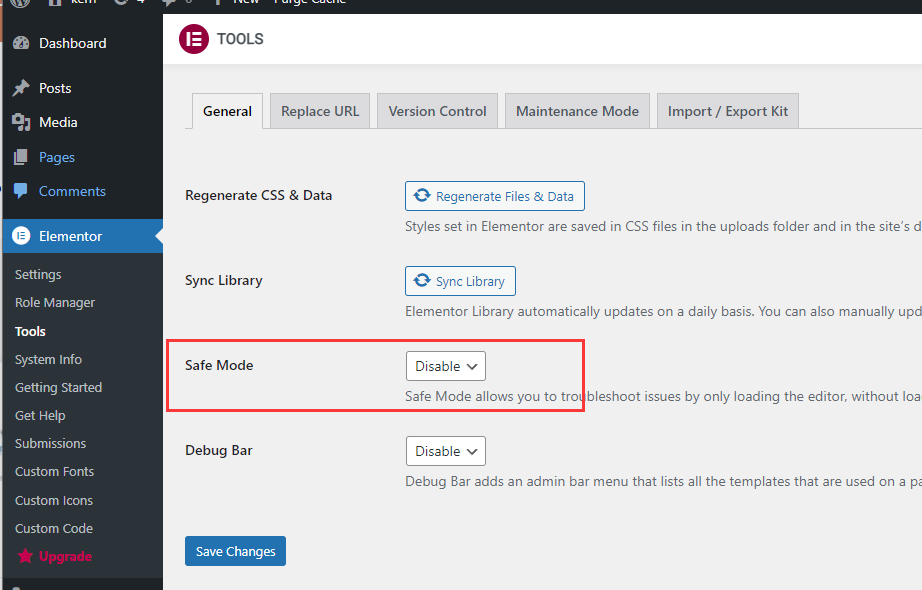Viewport: 922px width, 590px height.
Task: Click the Elementor logo beside TOOLS heading
Action: click(x=193, y=39)
